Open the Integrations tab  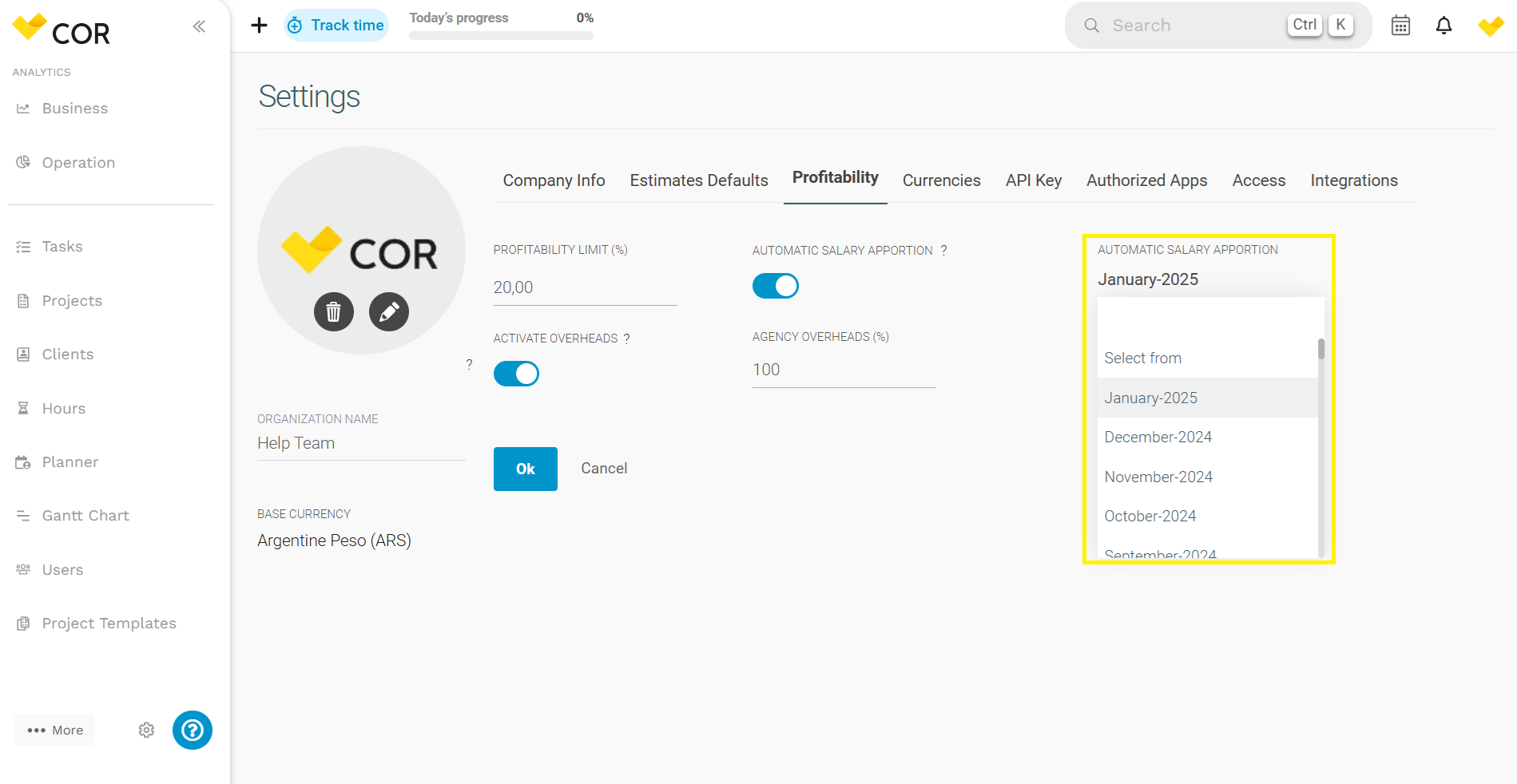1353,180
